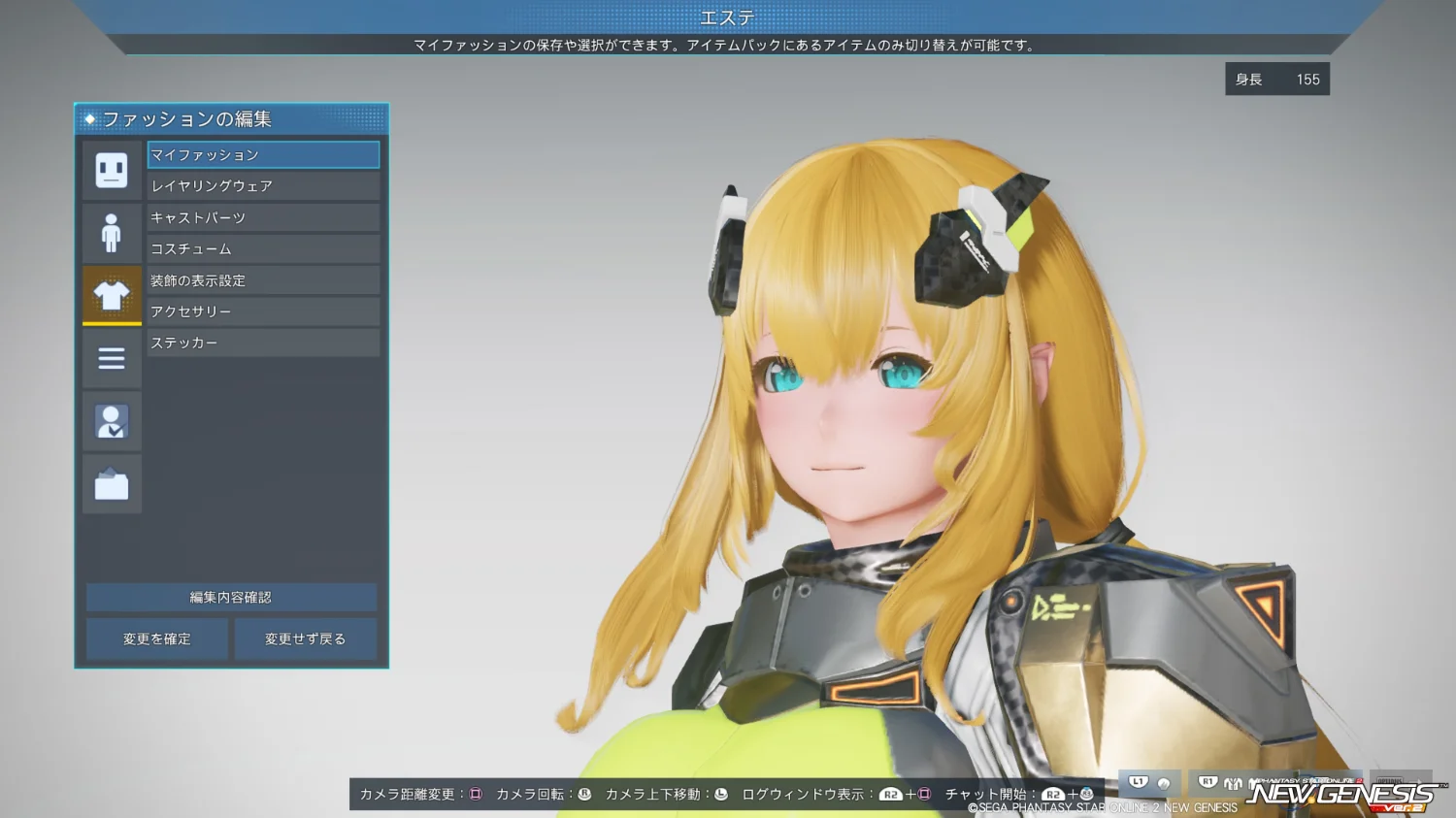Go to the アクセサリー menu entry
Image resolution: width=1456 pixels, height=818 pixels.
pyautogui.click(x=263, y=311)
